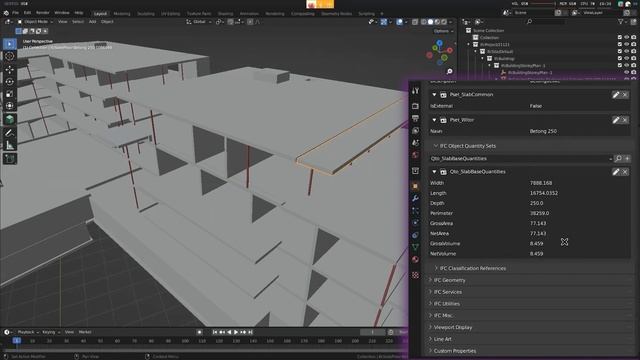This screenshot has height=360, width=640.
Task: Activate the Scale tool
Action: click(9, 94)
